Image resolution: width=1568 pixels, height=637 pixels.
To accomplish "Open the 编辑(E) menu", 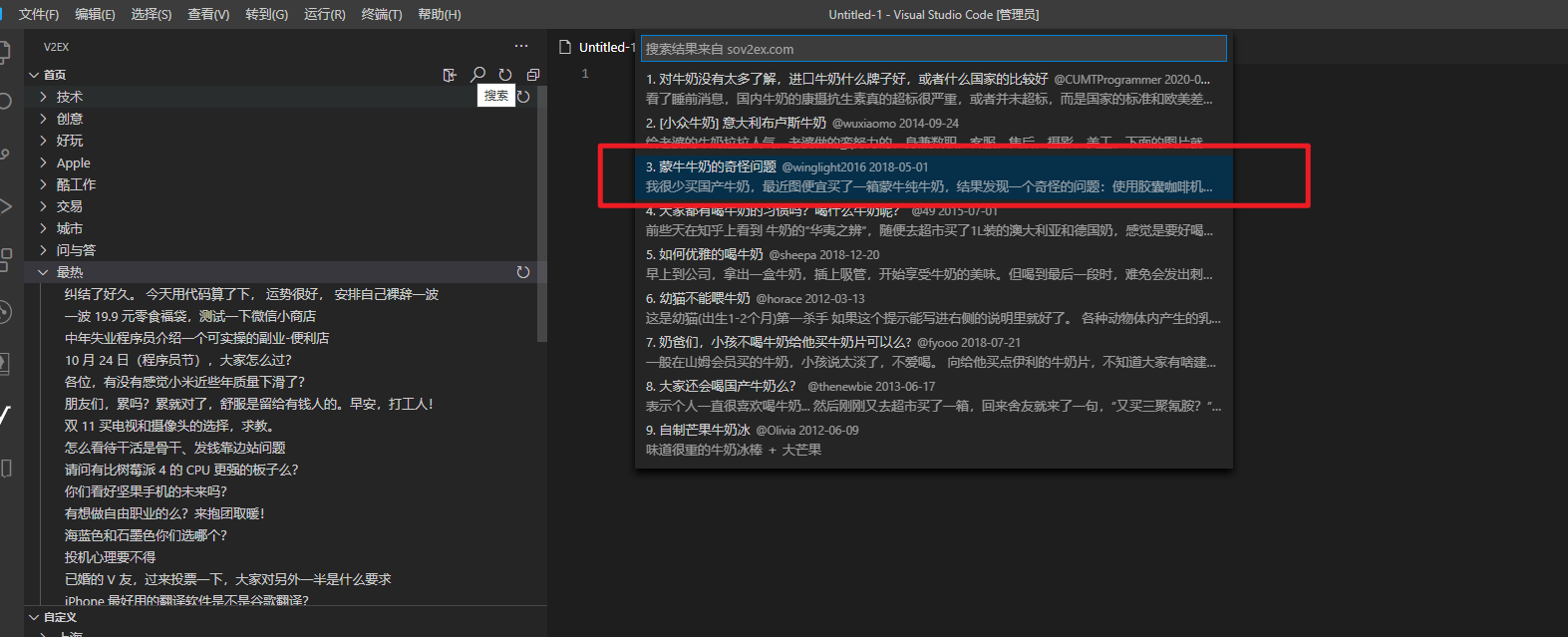I will click(x=95, y=14).
